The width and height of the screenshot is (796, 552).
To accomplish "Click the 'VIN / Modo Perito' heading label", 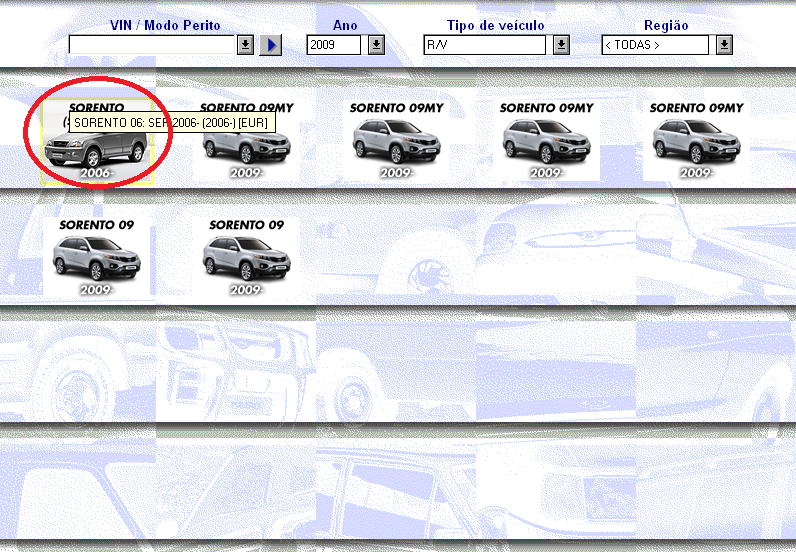I will click(x=165, y=25).
